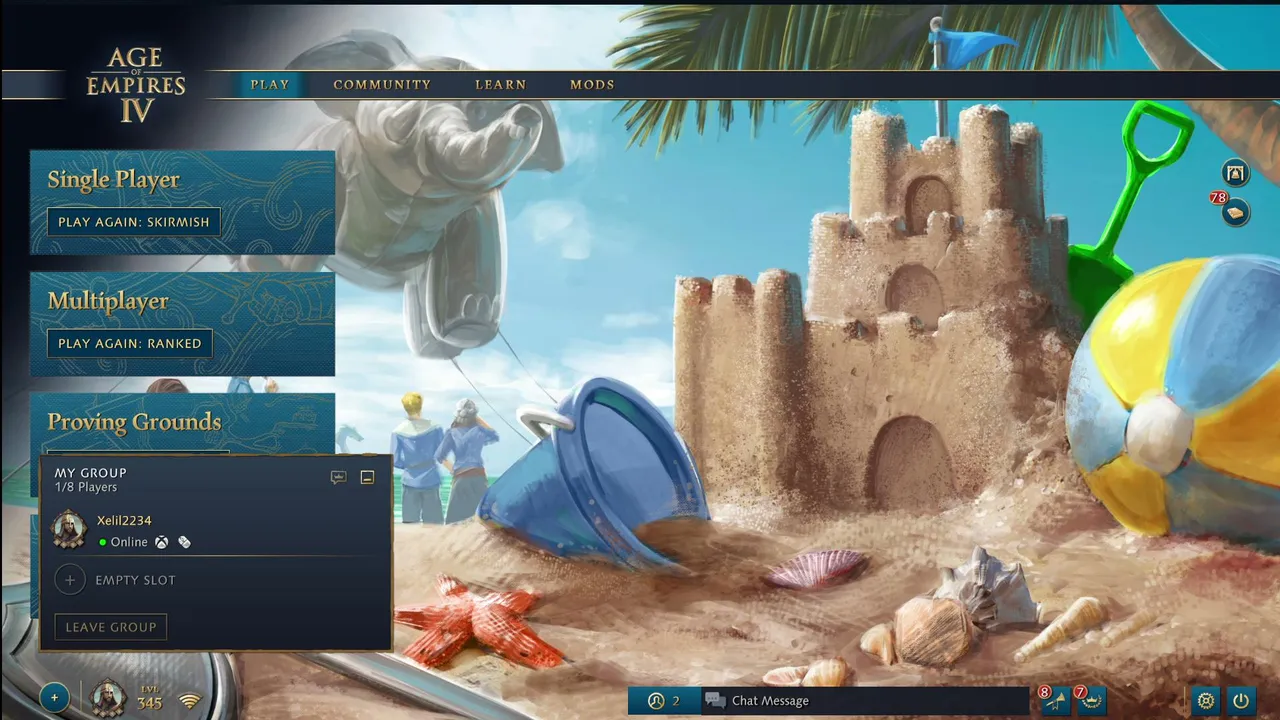Open the PLAY tab

click(x=270, y=85)
